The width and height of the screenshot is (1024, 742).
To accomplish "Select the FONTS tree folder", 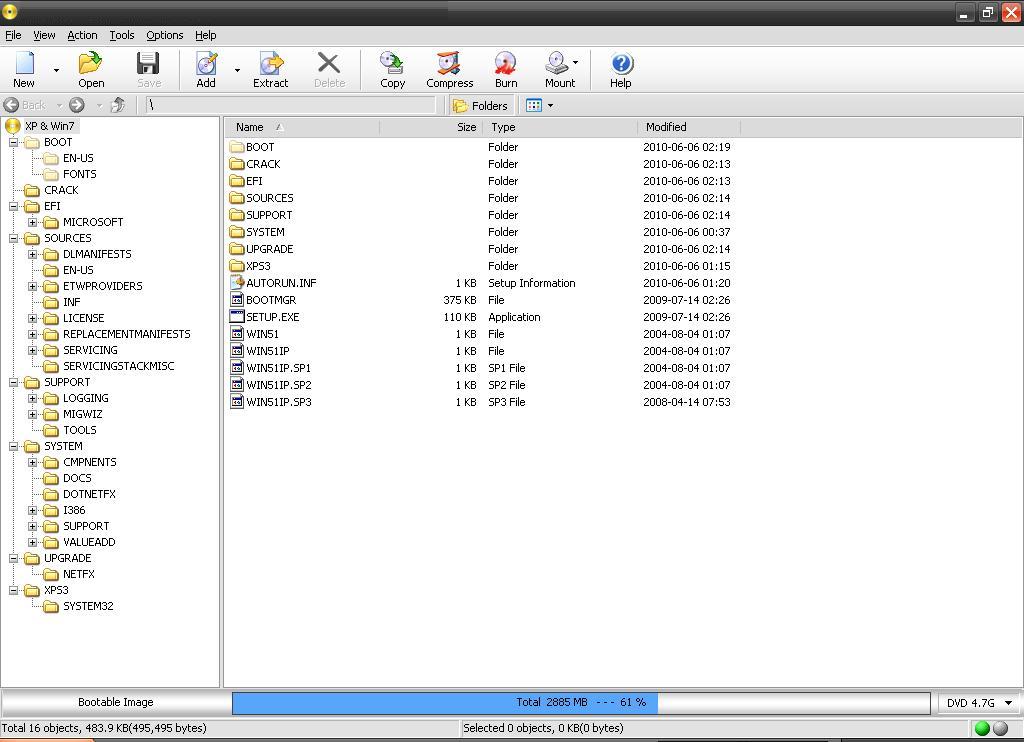I will (x=80, y=174).
